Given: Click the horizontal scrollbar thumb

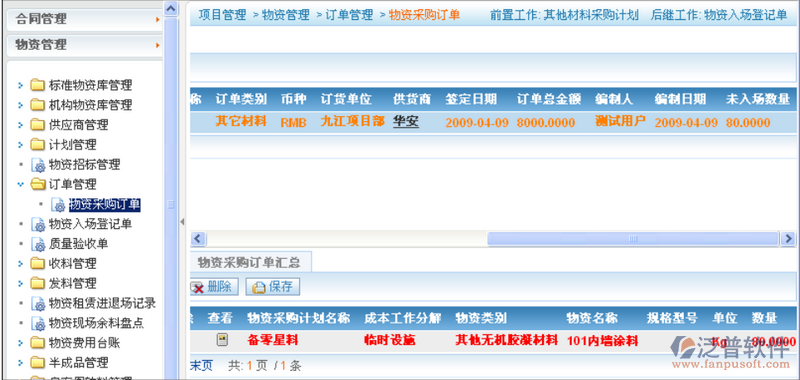Looking at the screenshot, I should click(633, 238).
